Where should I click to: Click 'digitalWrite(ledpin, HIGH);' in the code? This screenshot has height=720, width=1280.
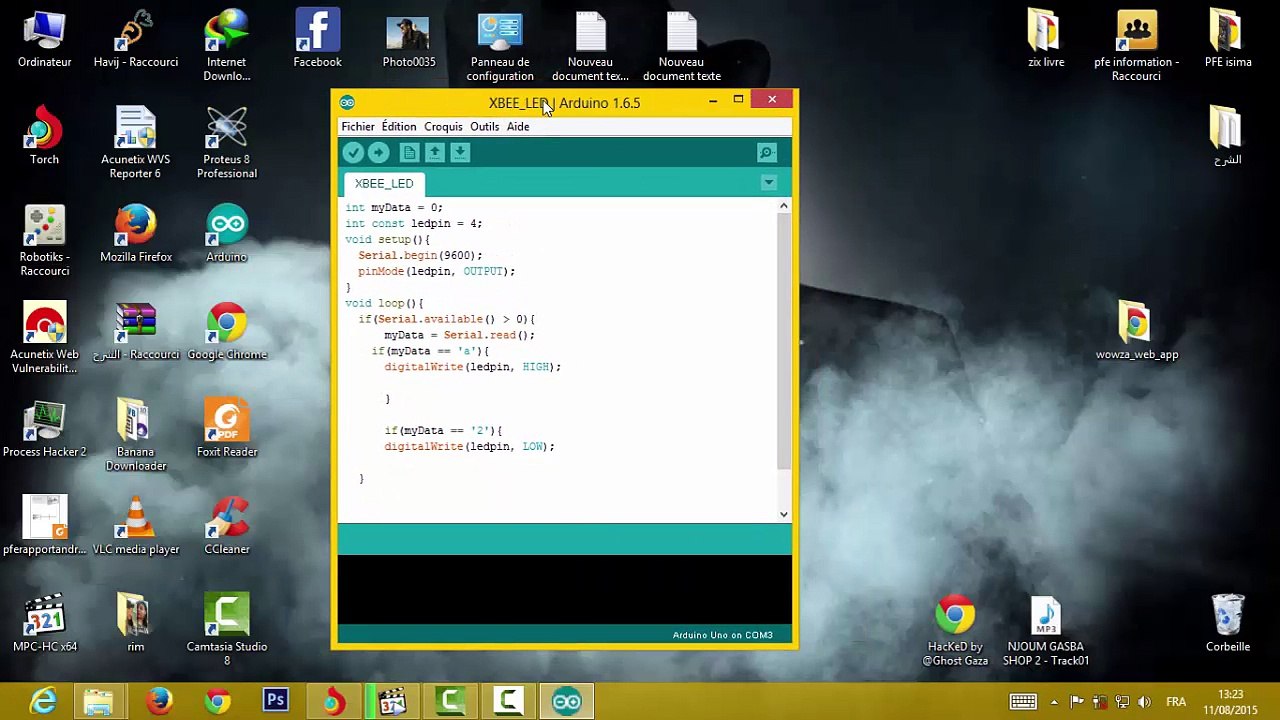472,367
